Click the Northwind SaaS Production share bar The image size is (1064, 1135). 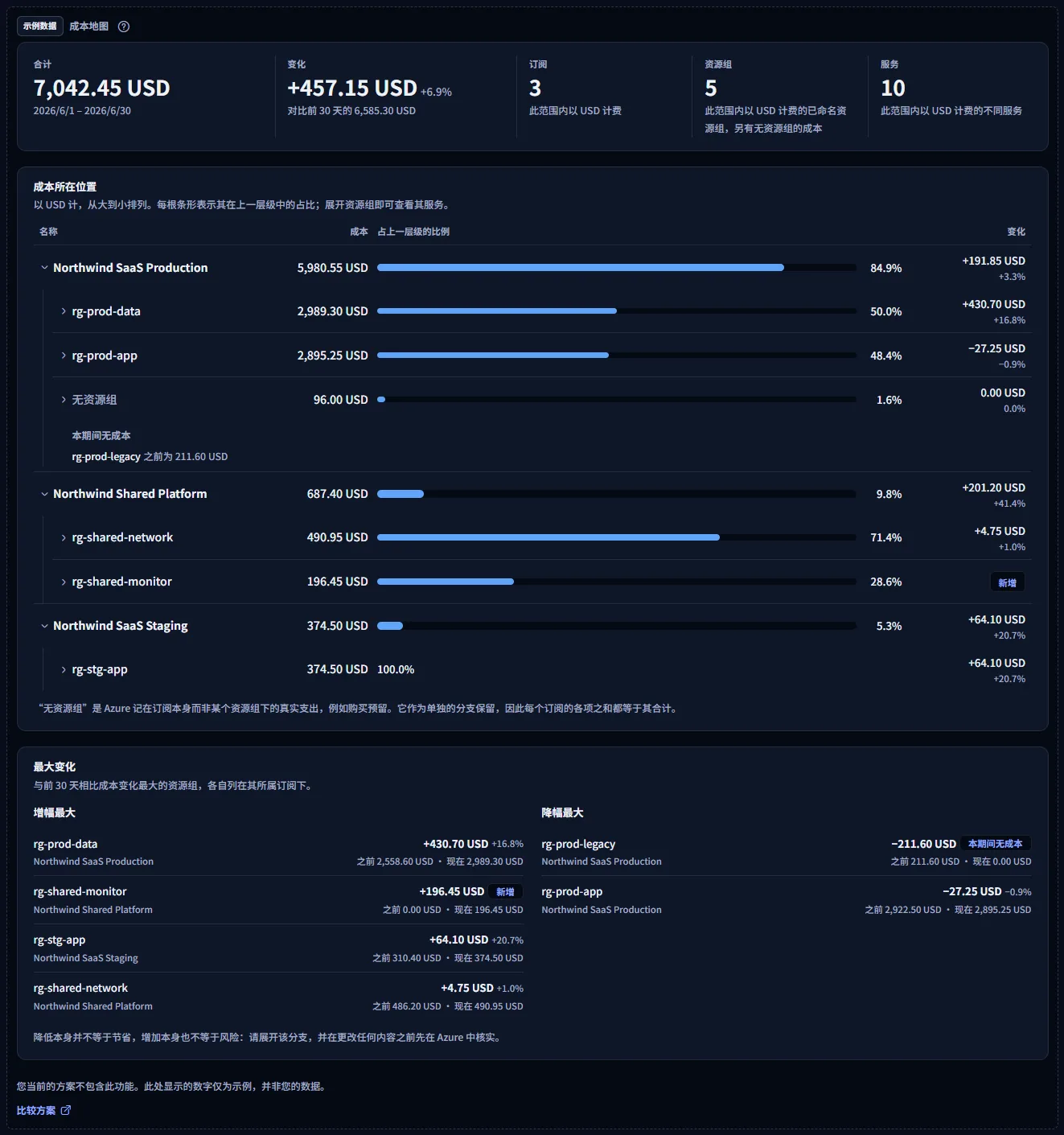point(616,268)
